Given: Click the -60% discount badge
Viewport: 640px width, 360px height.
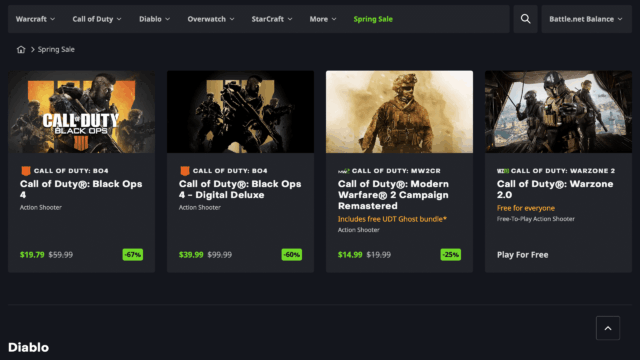Looking at the screenshot, I should 292,255.
